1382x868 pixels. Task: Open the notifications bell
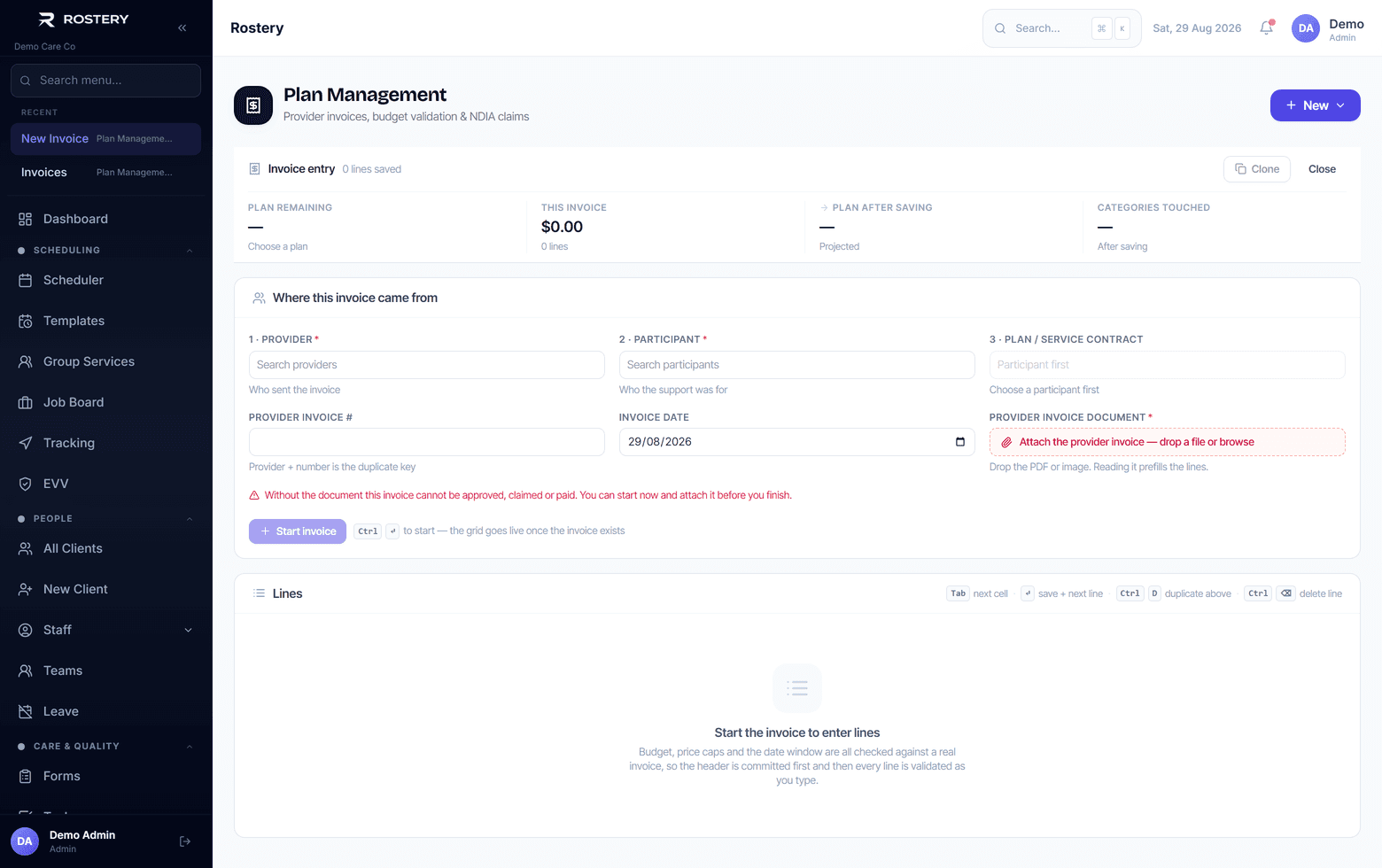(1267, 27)
